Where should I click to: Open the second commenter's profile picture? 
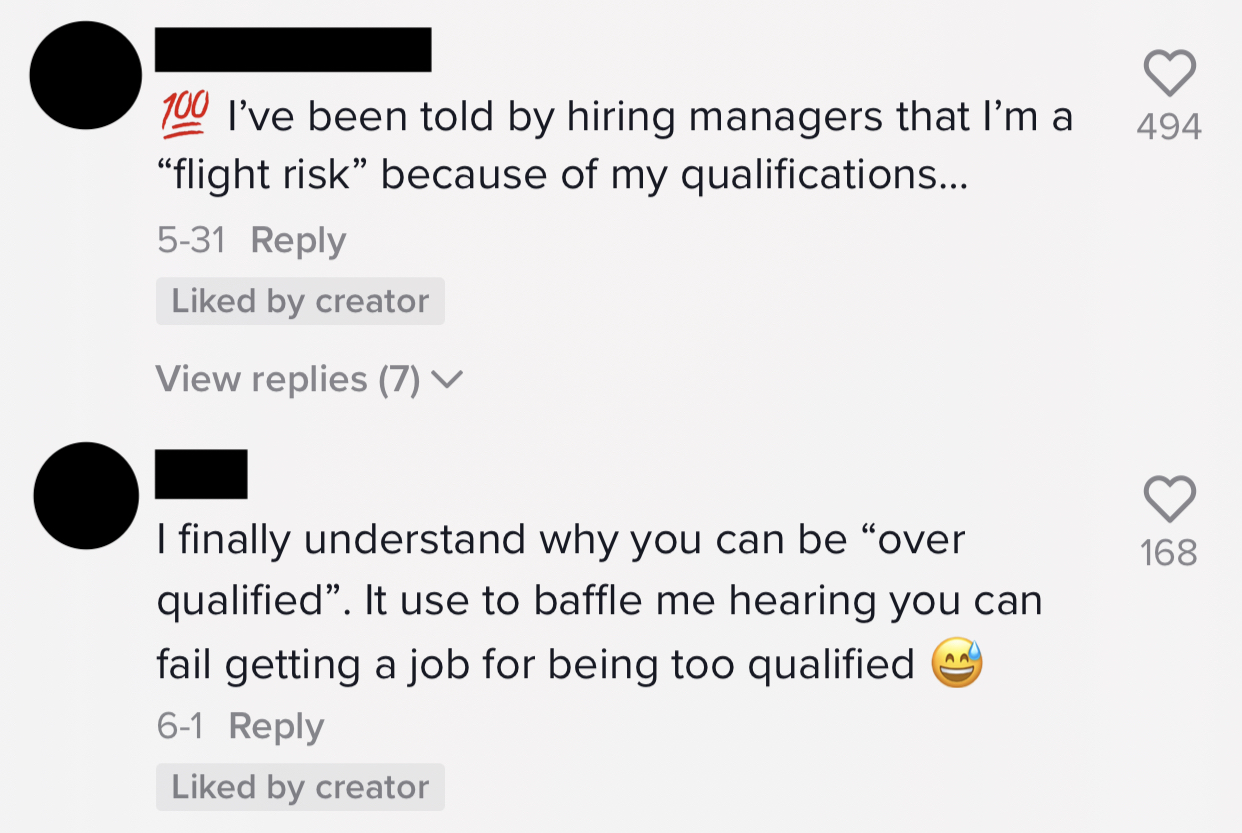pos(88,496)
